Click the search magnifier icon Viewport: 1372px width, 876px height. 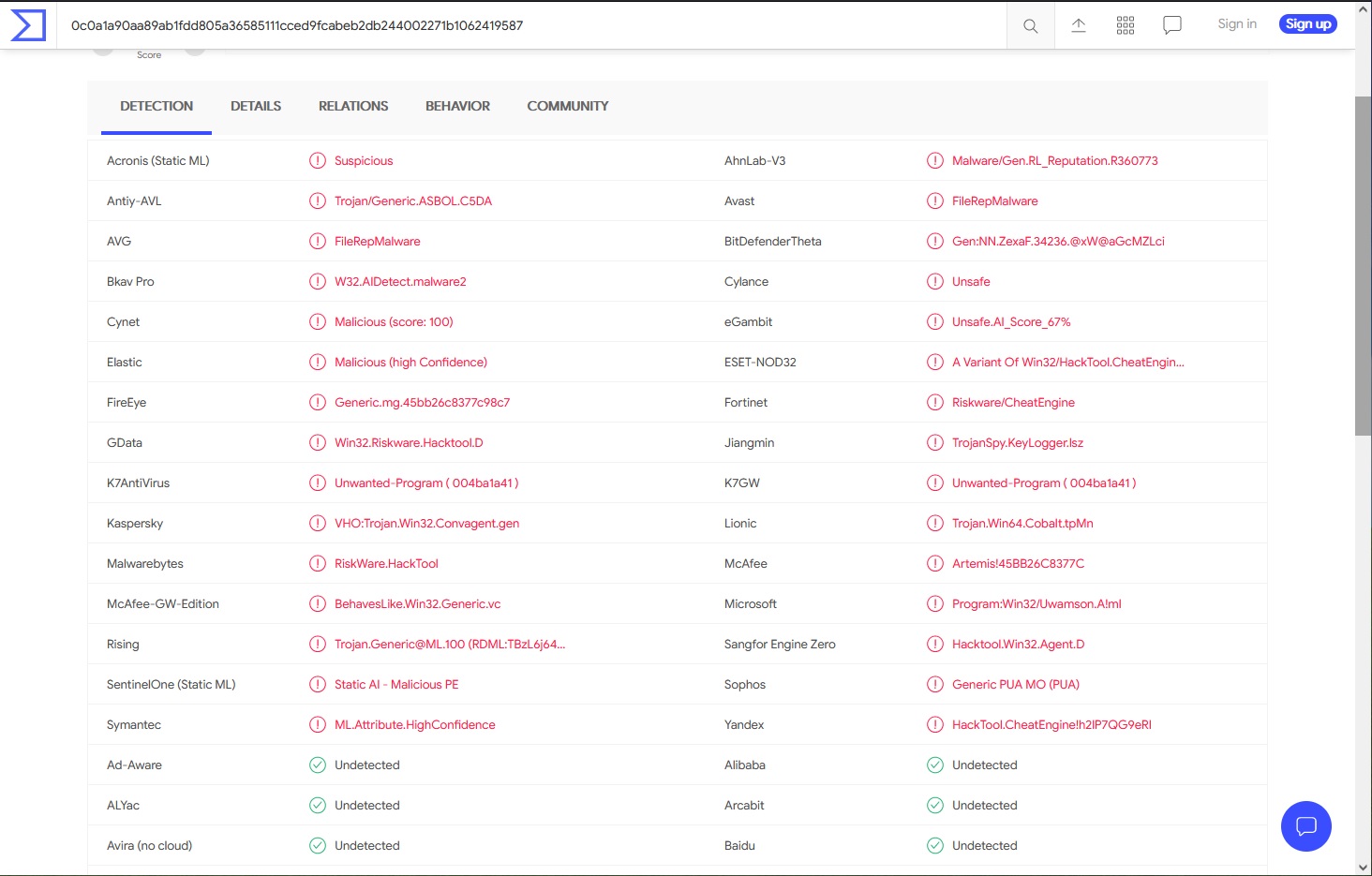[1030, 25]
